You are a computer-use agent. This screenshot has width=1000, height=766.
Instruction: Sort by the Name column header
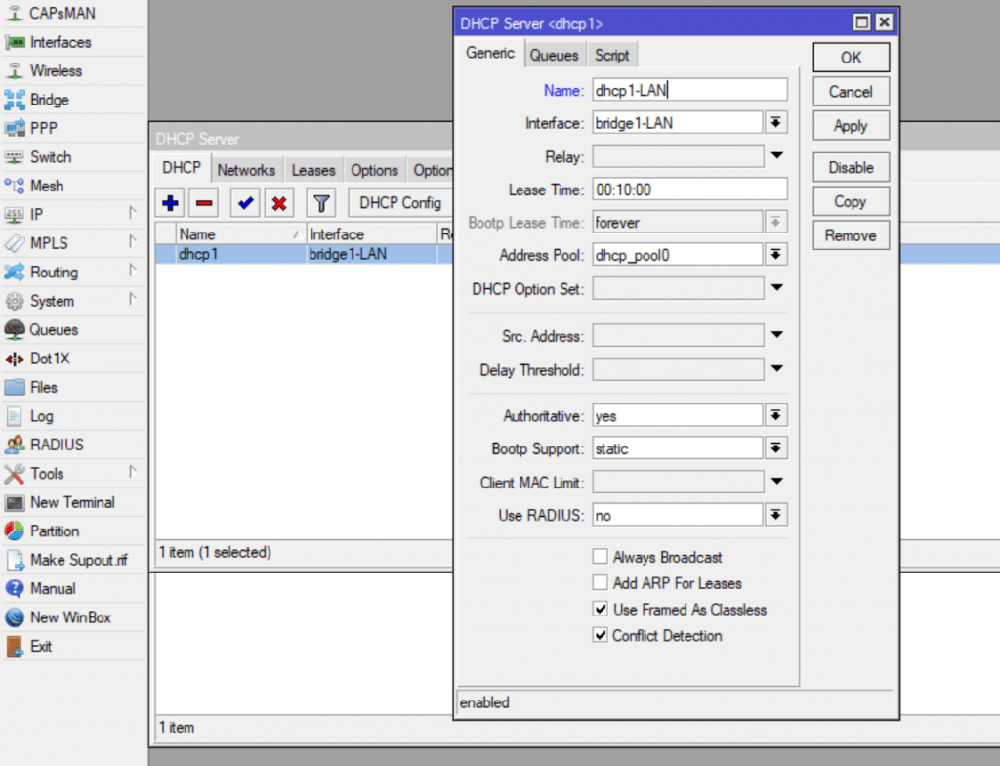click(240, 234)
